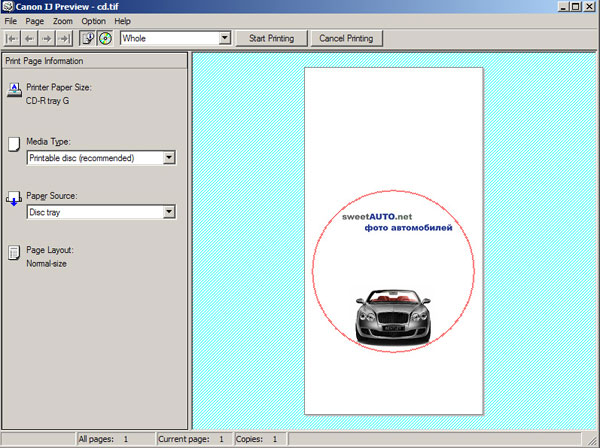Open the Option menu
Image resolution: width=600 pixels, height=448 pixels.
93,21
